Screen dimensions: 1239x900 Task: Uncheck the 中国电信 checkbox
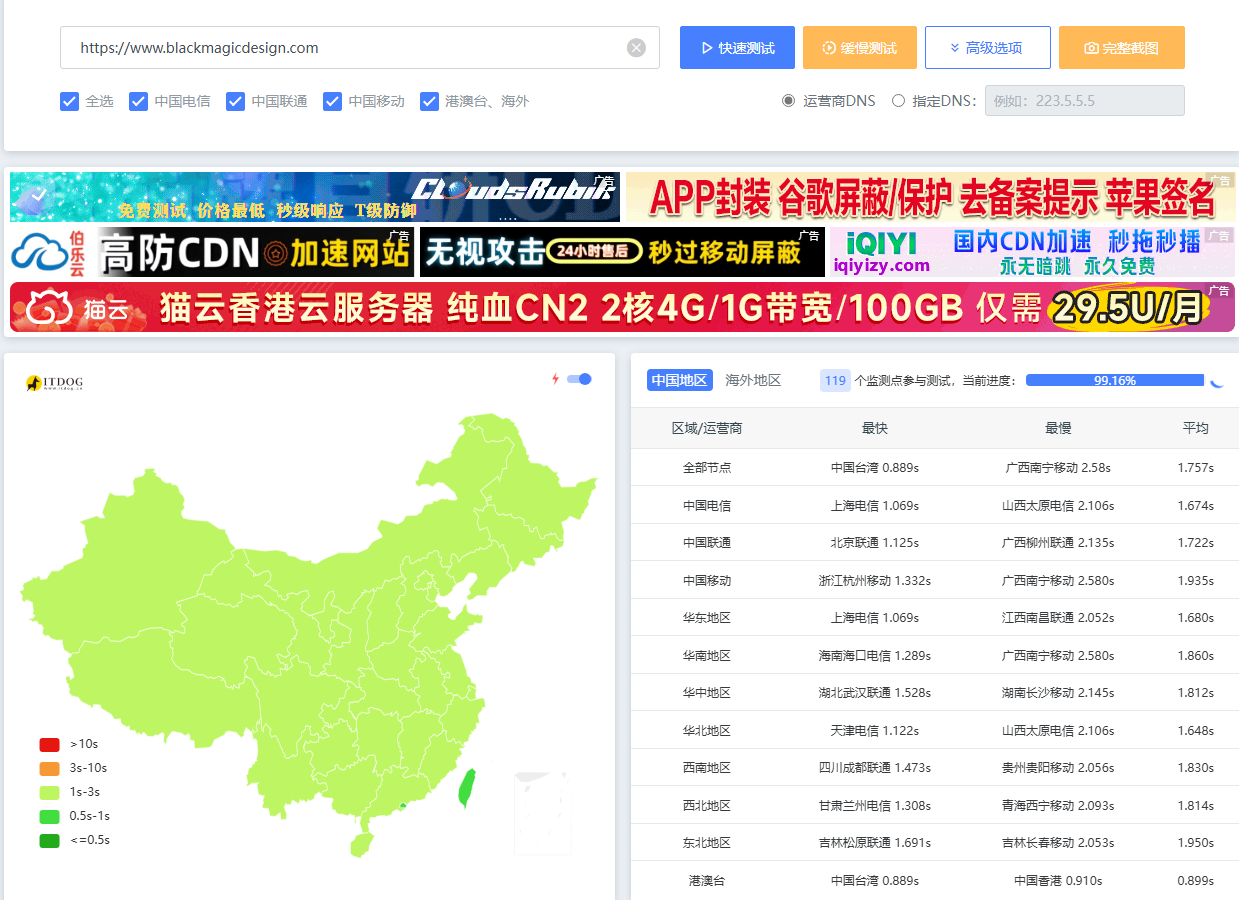139,101
